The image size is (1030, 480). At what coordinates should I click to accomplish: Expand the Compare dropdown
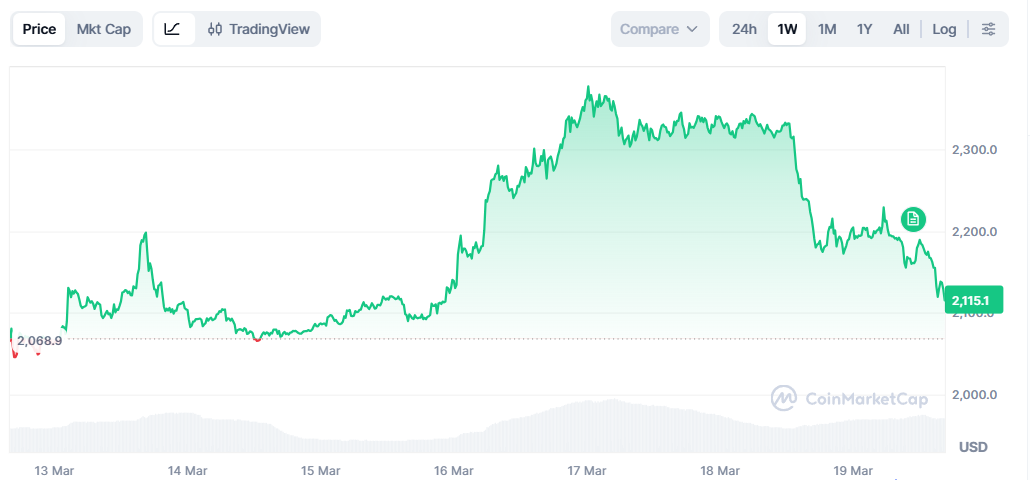[659, 29]
